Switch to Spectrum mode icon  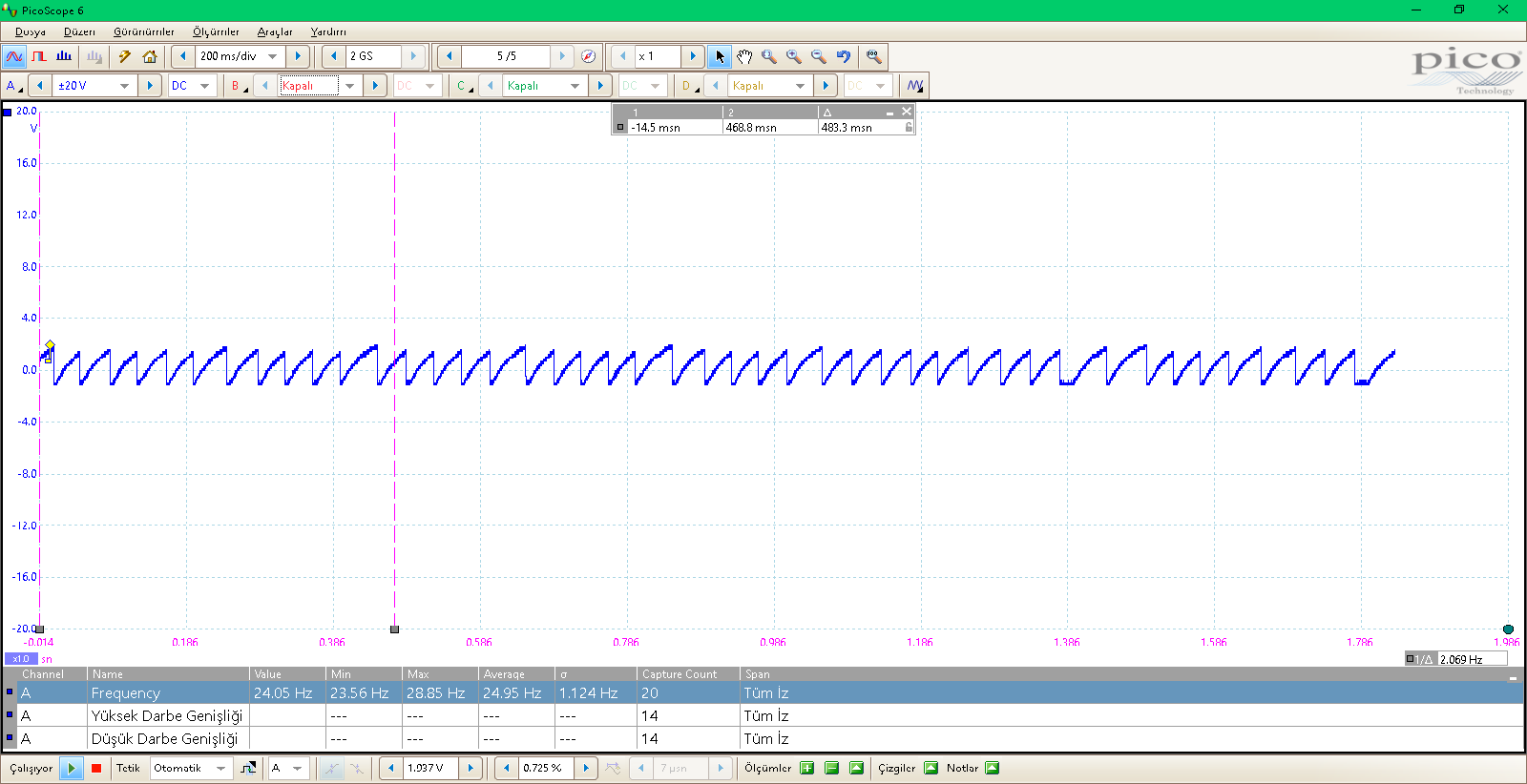coord(64,56)
